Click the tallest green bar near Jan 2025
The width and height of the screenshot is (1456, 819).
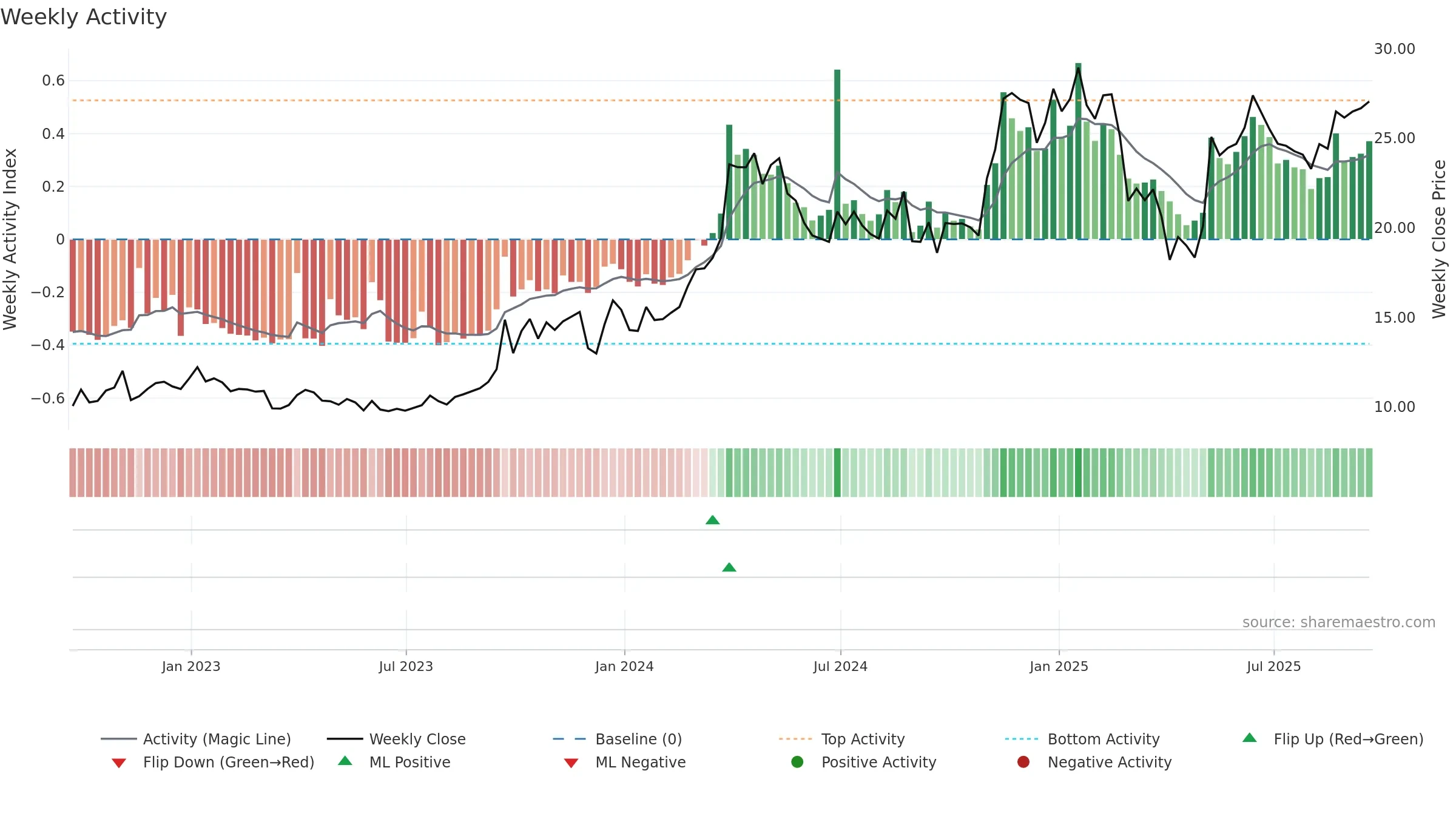tap(1078, 151)
